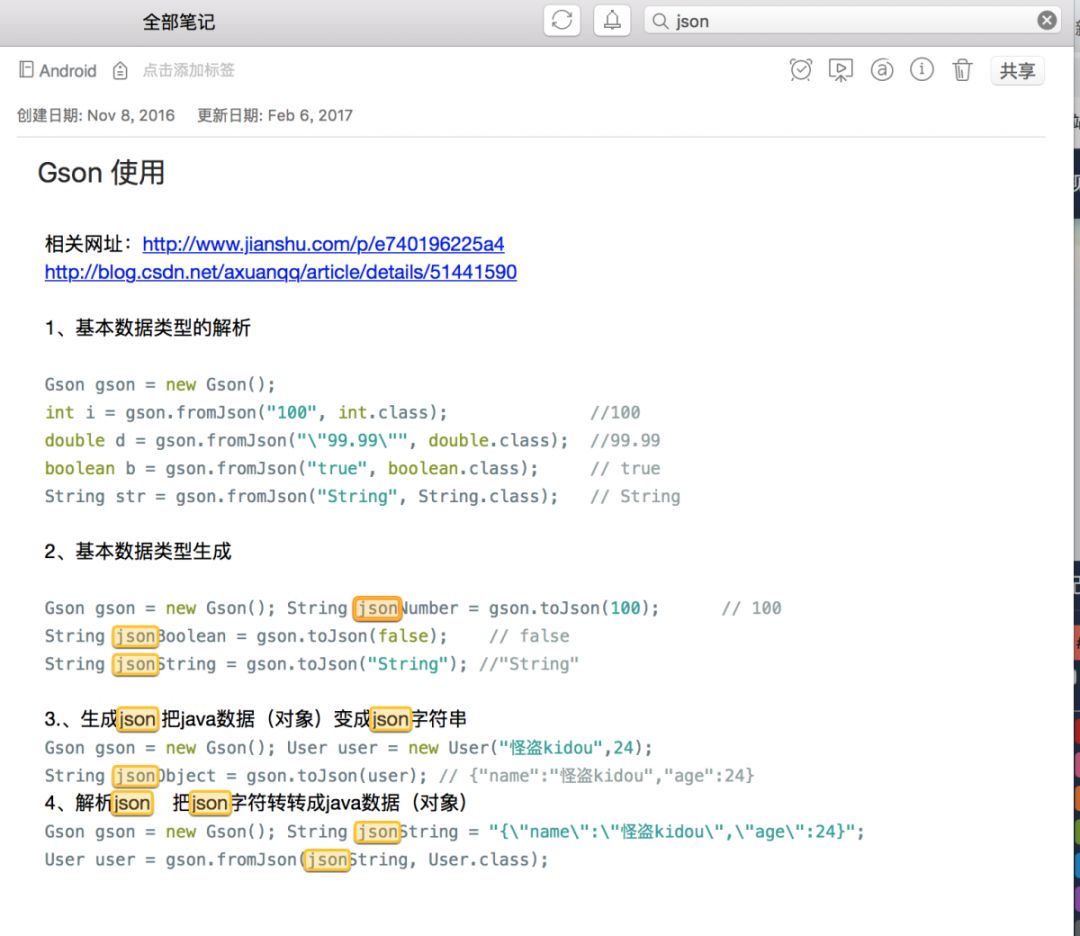Start presentation mode for this note
The image size is (1080, 936).
click(841, 70)
